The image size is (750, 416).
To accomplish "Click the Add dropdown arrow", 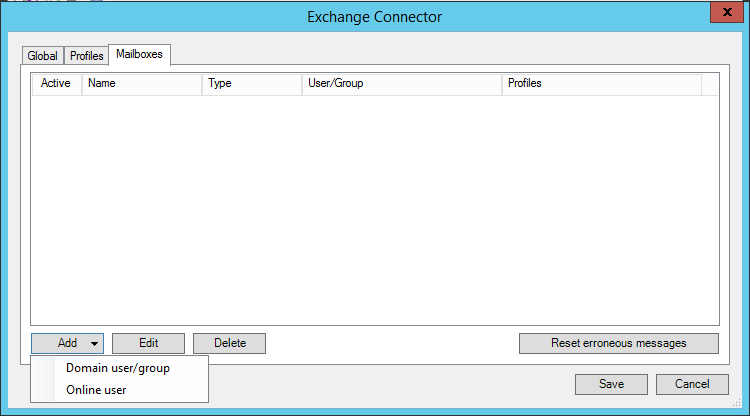I will pos(94,343).
